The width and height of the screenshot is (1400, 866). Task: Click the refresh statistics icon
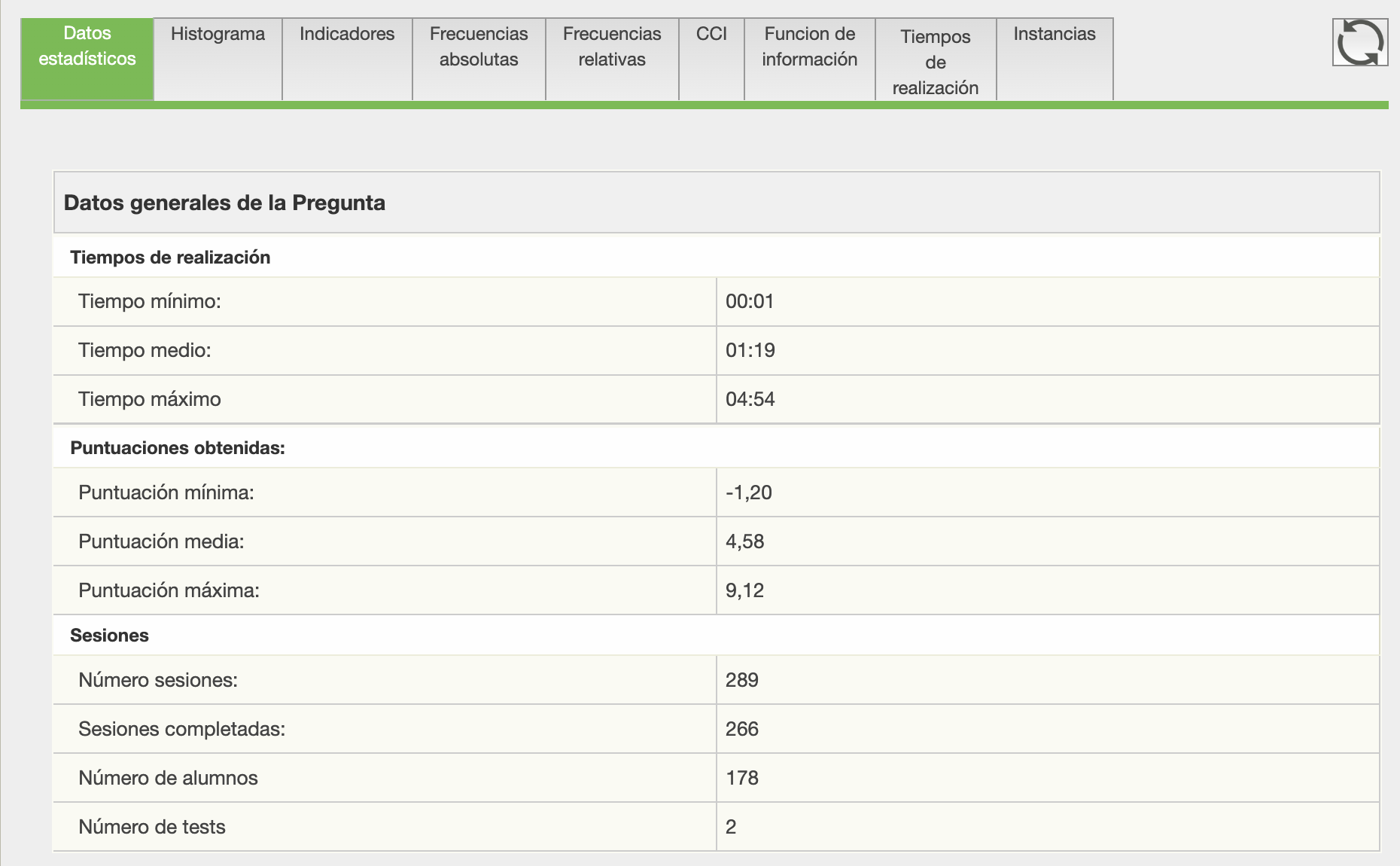(1359, 42)
